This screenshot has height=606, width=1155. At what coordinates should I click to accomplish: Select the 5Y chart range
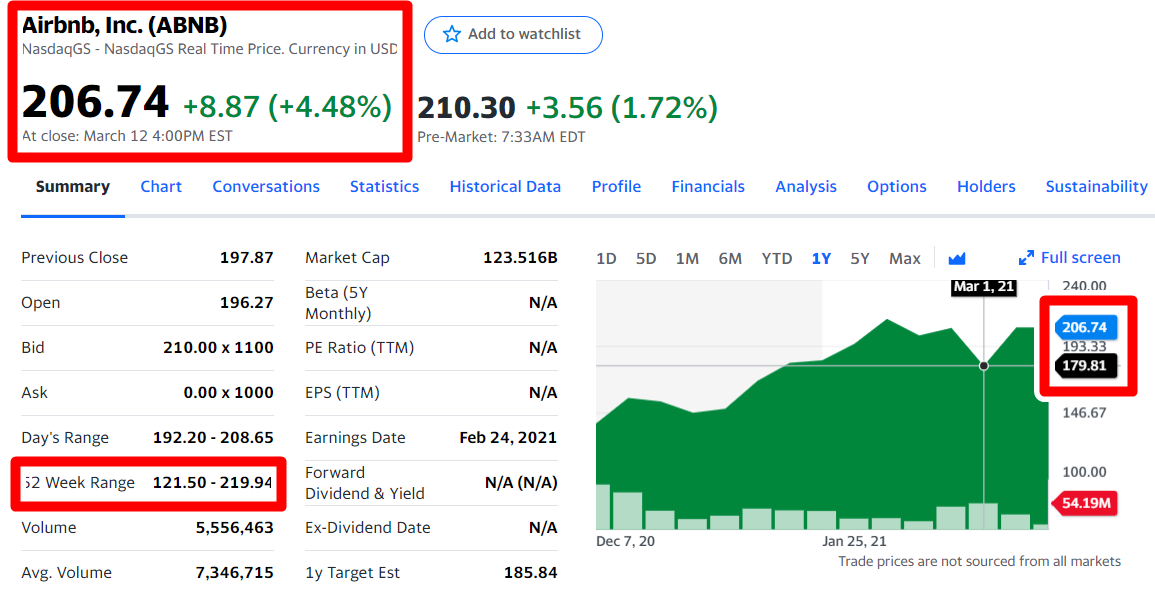click(x=860, y=258)
